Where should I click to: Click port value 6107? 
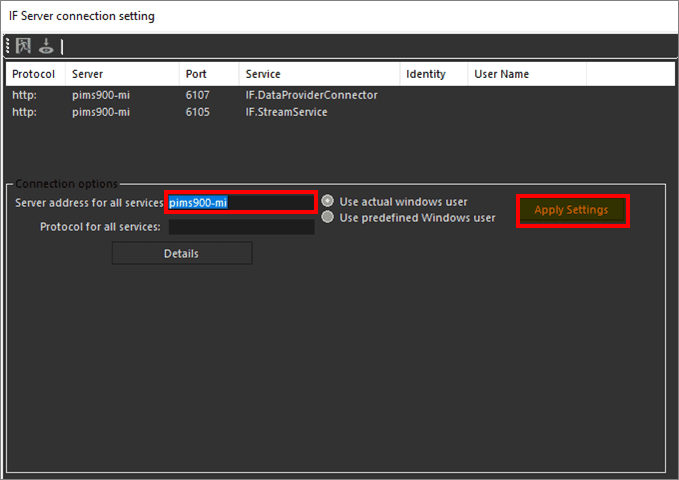197,95
